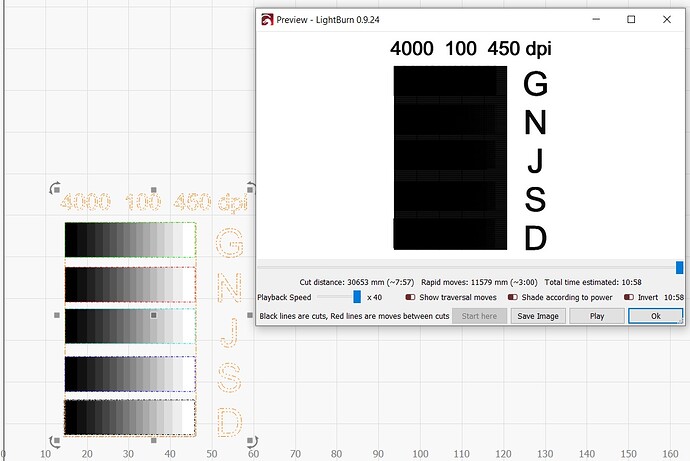The width and height of the screenshot is (690, 461).
Task: Click the bottom-right rotate handle of selection
Action: pos(252,441)
